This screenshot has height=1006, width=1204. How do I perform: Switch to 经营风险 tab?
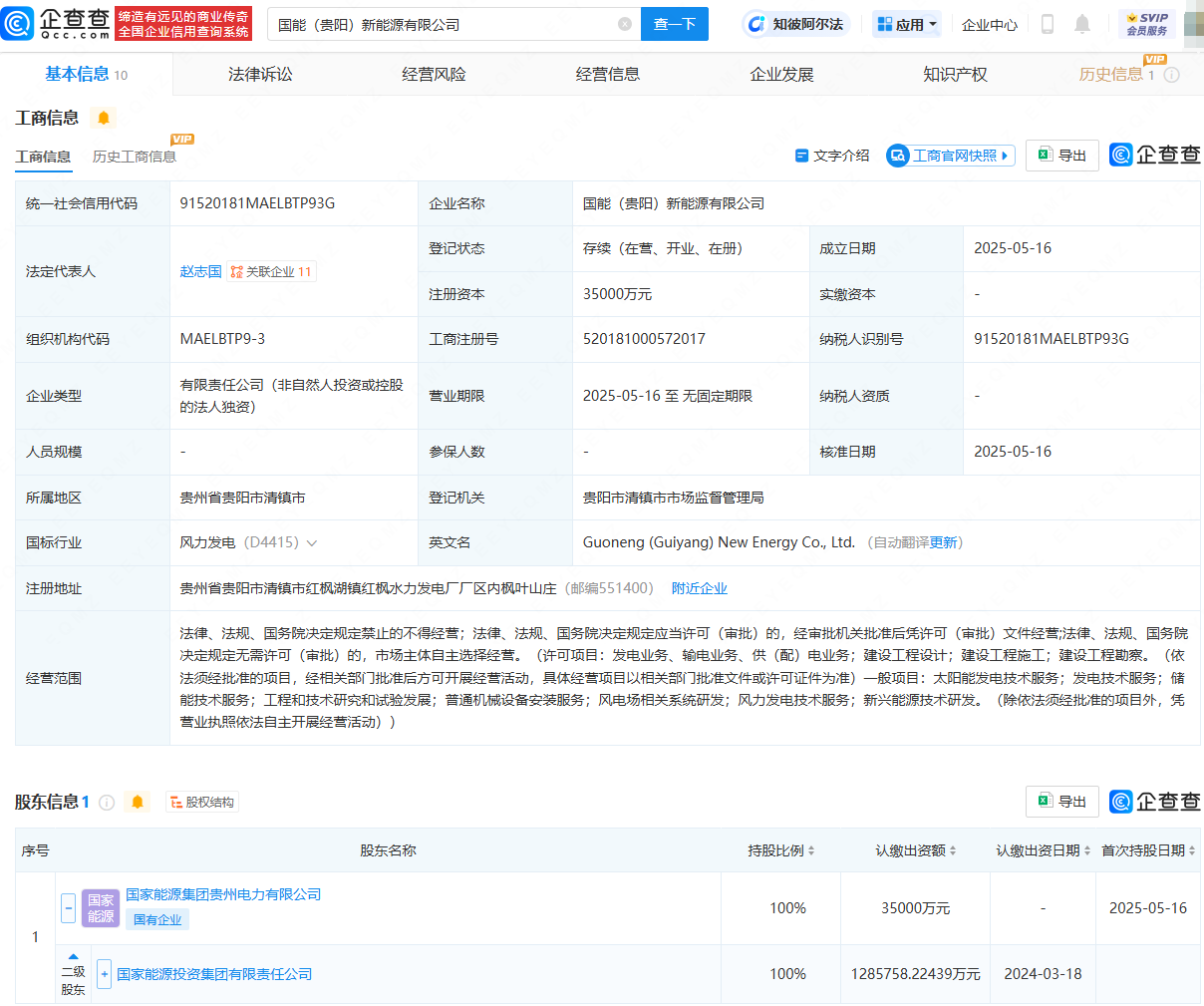(434, 74)
